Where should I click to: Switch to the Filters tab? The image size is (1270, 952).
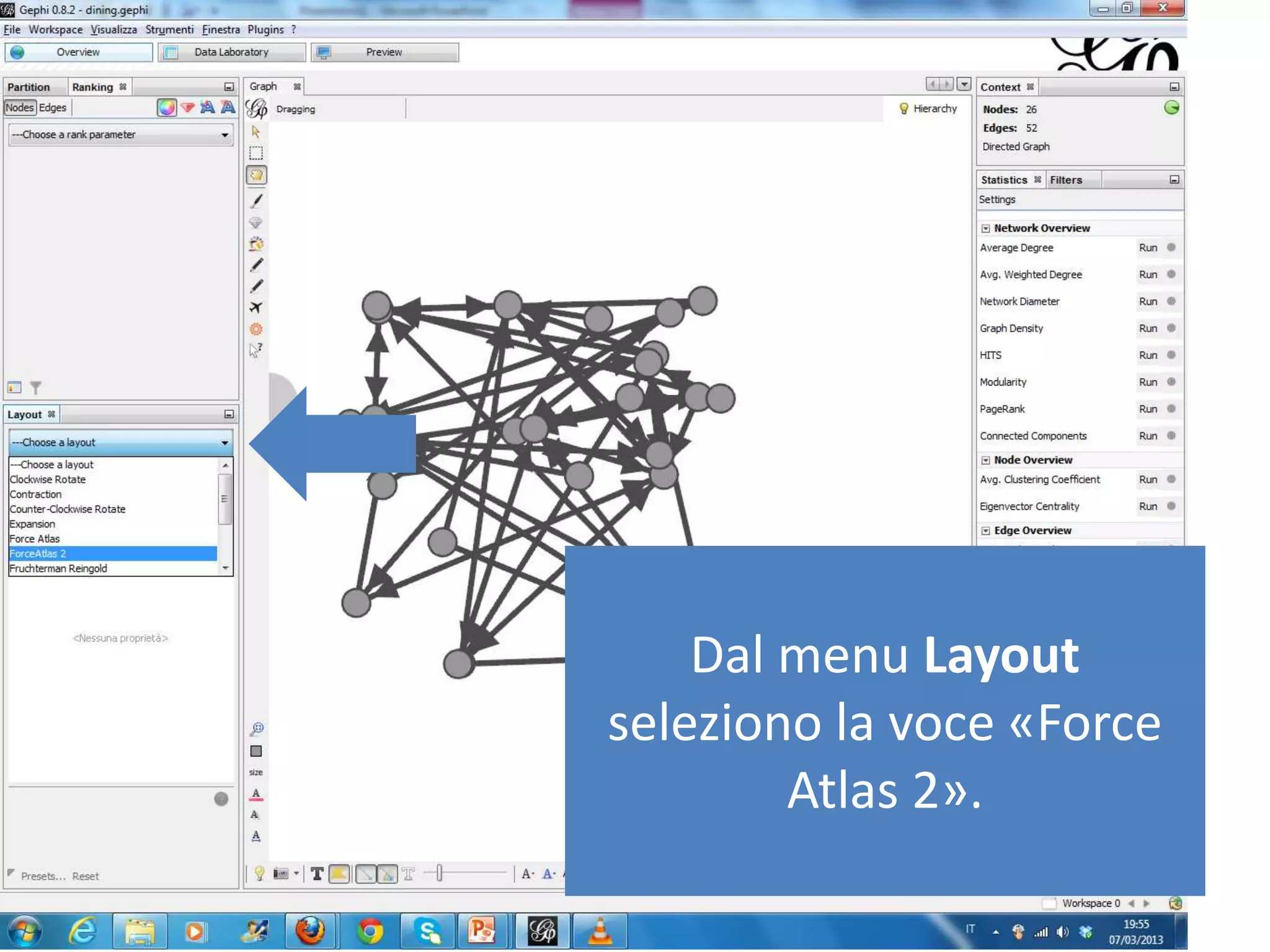[x=1065, y=180]
